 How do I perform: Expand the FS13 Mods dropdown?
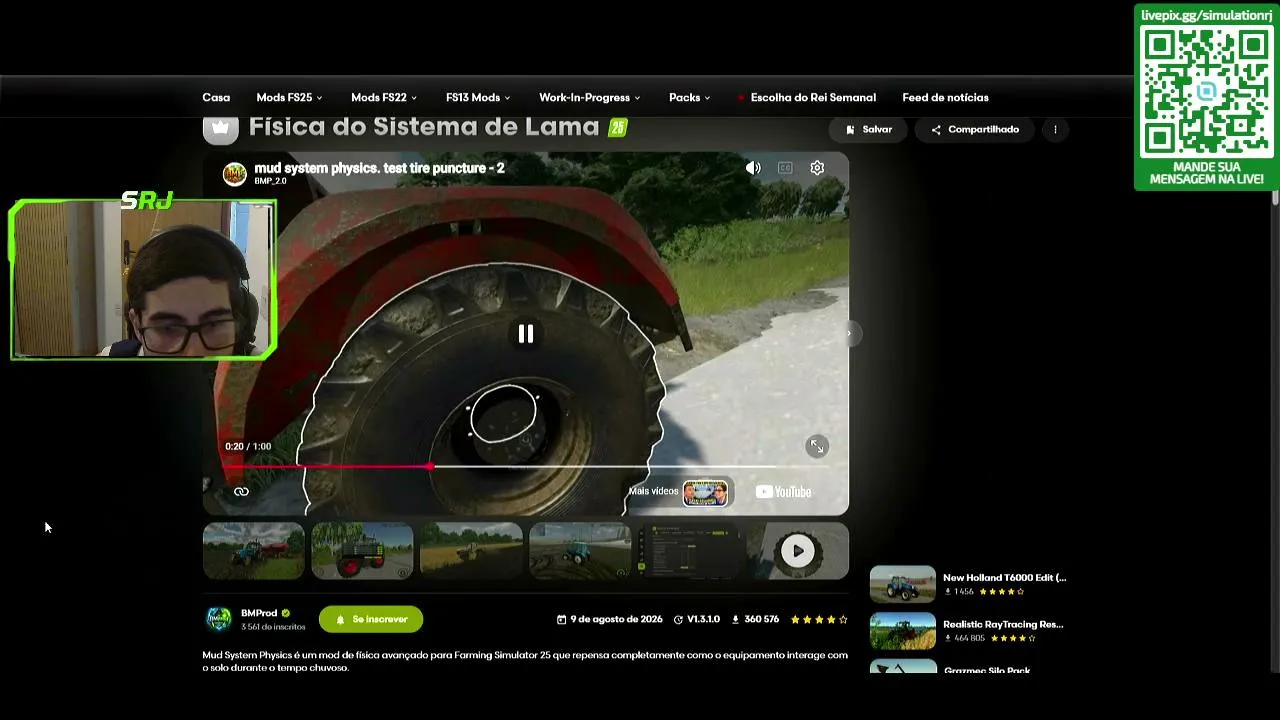[478, 97]
